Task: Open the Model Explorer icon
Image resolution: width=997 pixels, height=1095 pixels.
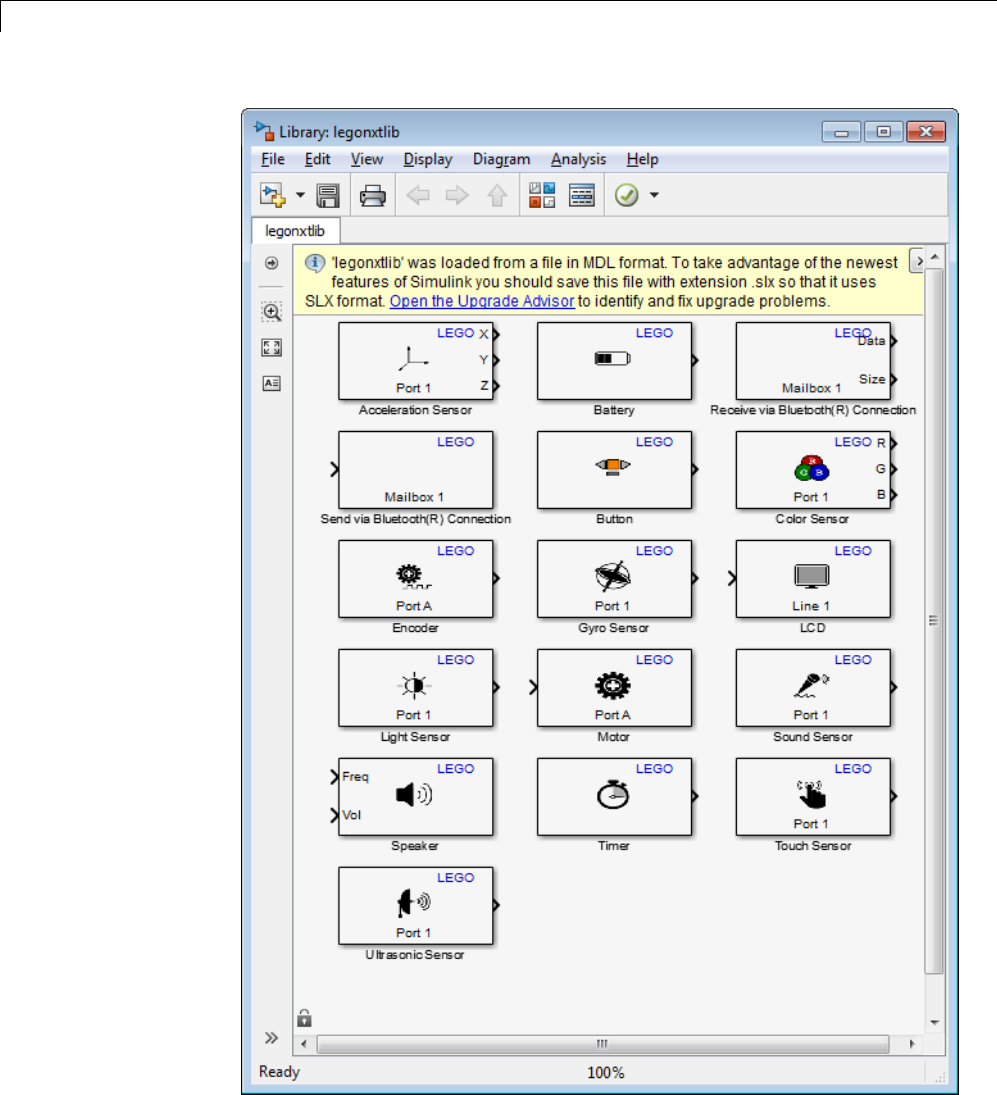Action: pyautogui.click(x=582, y=196)
